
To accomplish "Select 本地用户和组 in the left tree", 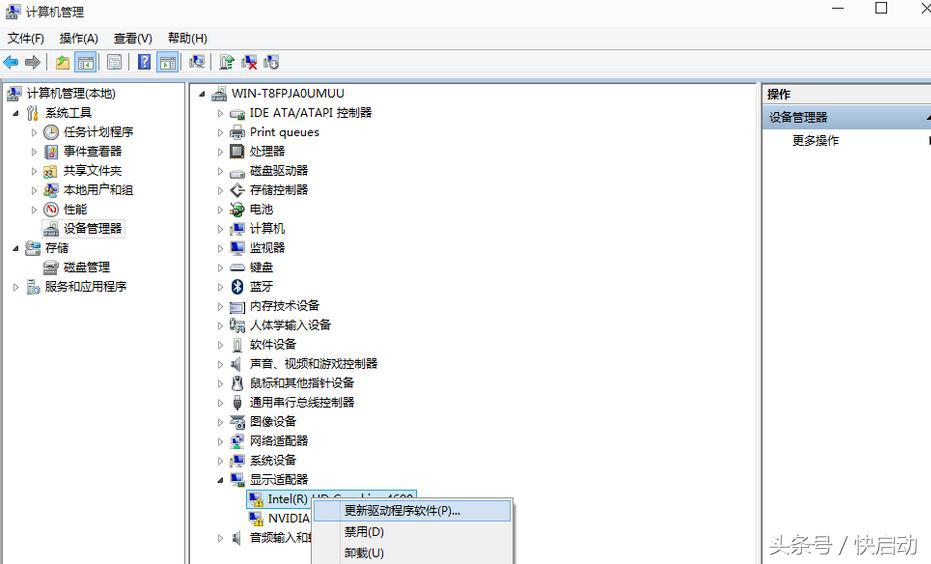I will pyautogui.click(x=98, y=190).
